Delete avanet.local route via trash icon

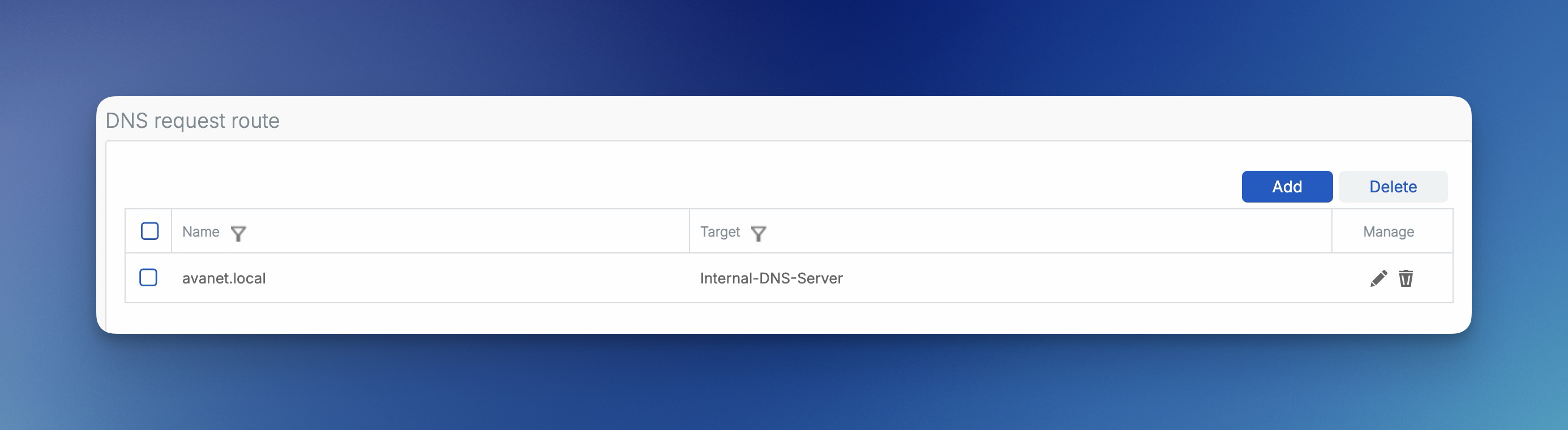click(x=1406, y=278)
